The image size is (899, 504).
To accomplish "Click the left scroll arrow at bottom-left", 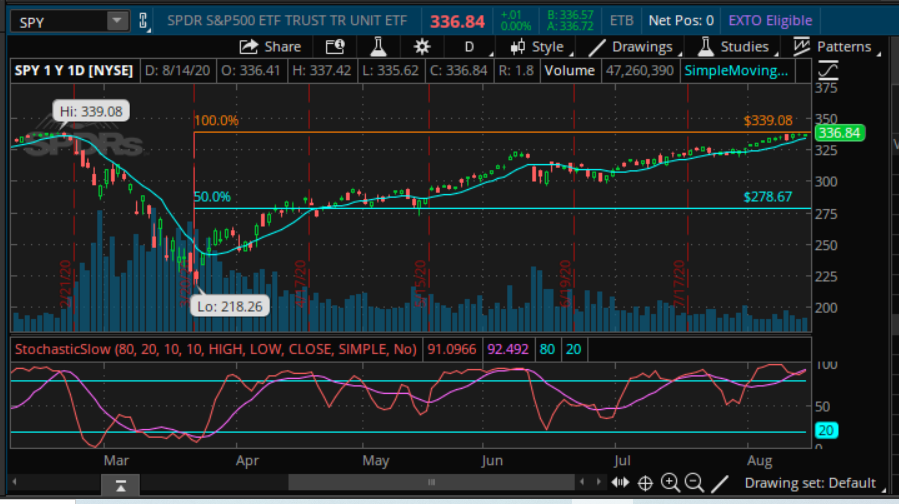I will pos(15,482).
